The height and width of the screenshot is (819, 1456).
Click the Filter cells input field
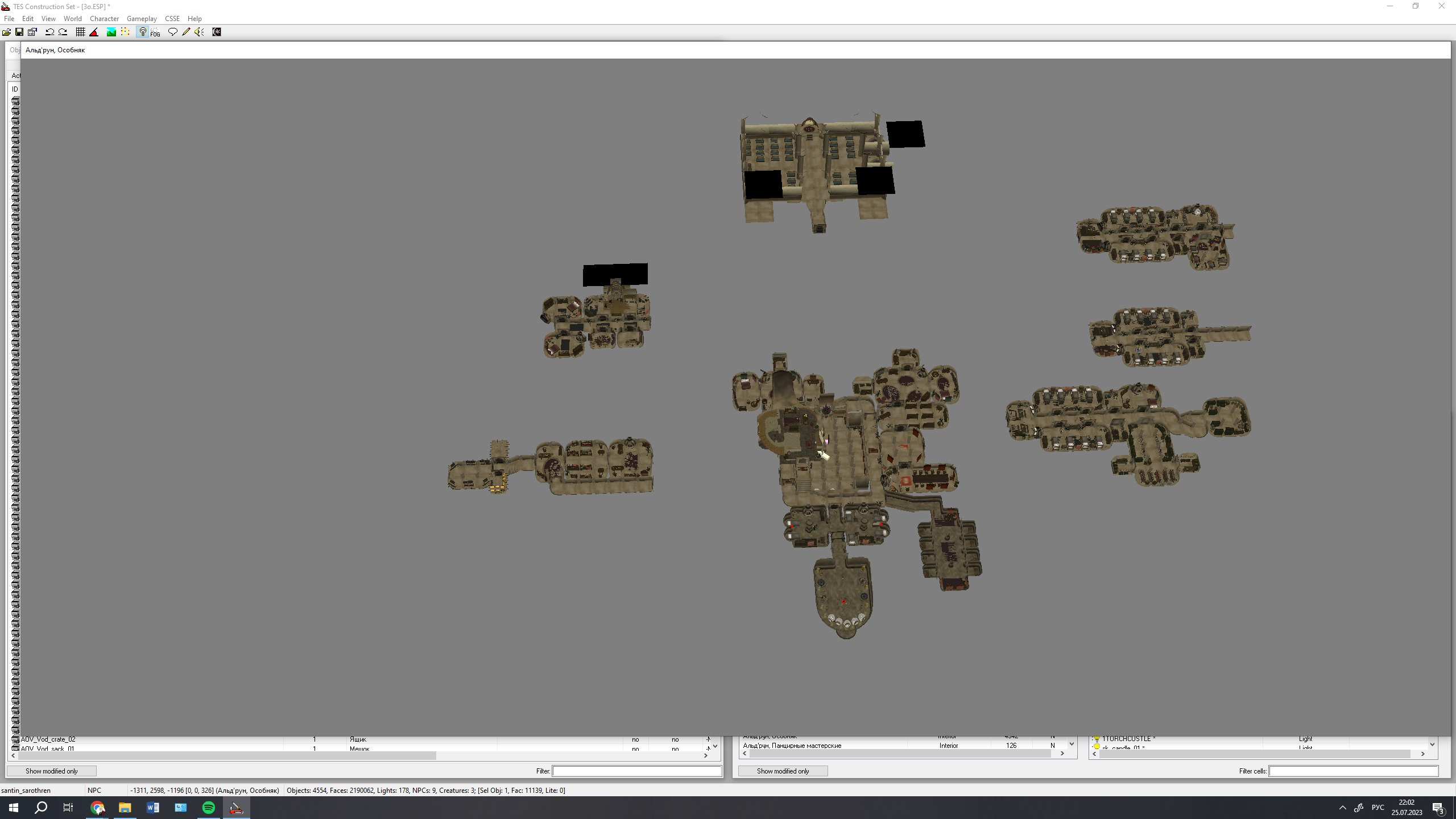point(1353,771)
